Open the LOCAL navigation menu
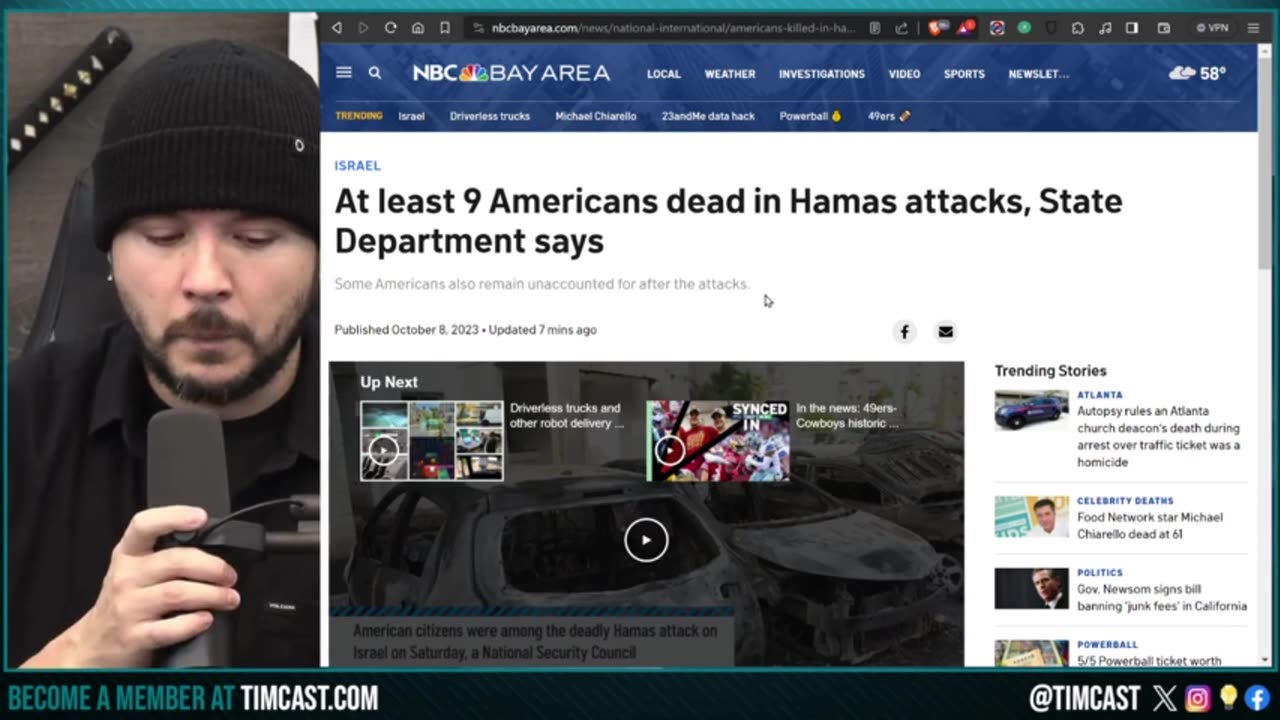Screen dimensions: 1280x720 click(x=663, y=74)
